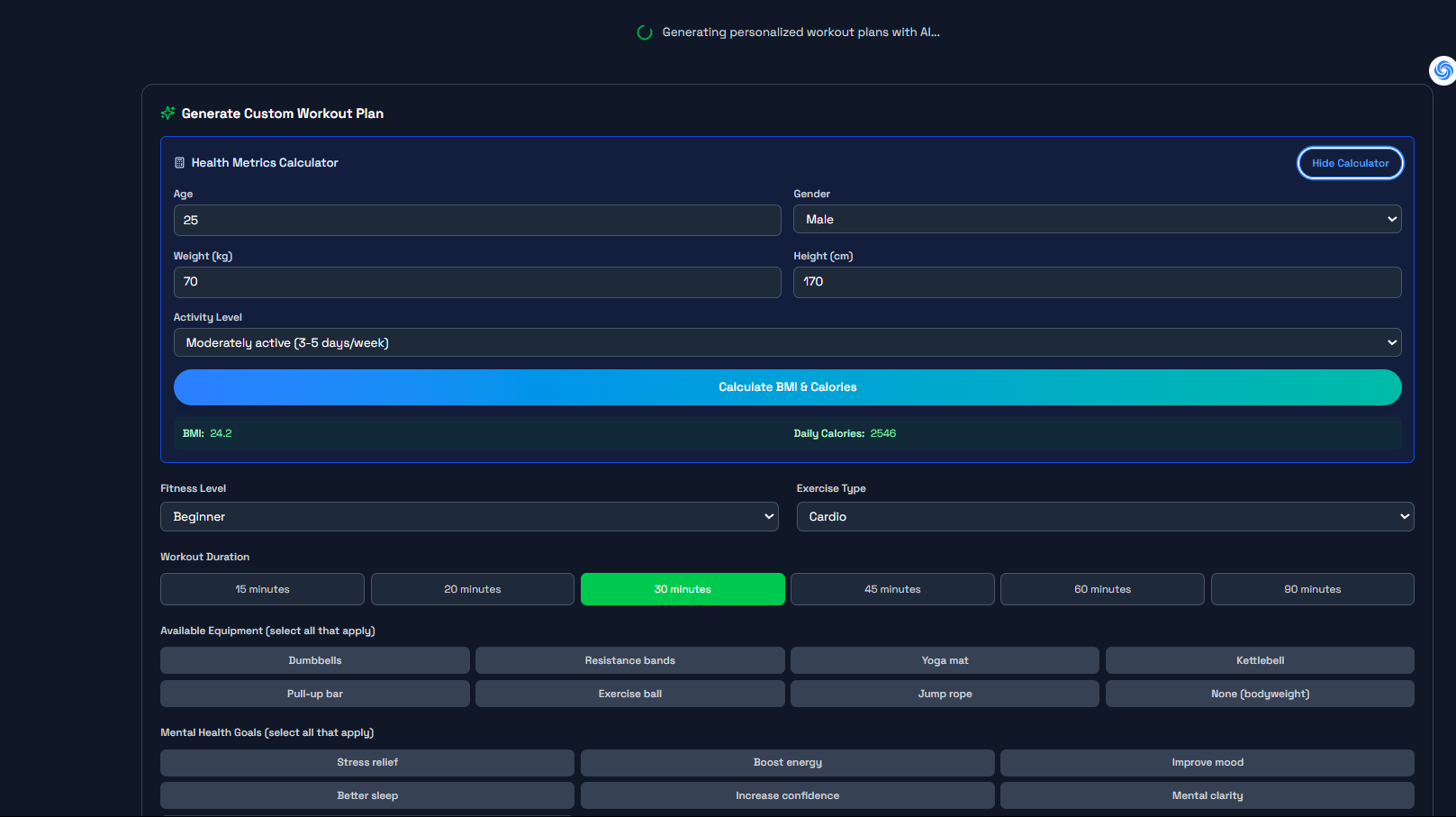Toggle Pull-up bar equipment option

315,694
